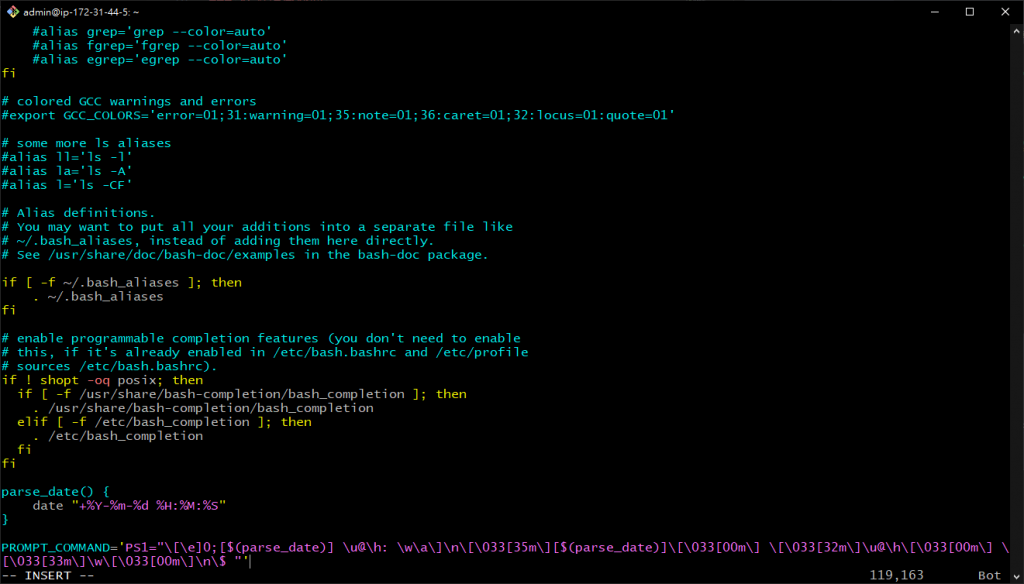Image resolution: width=1024 pixels, height=584 pixels.
Task: Click the window title admin@ip-172-31-44-5
Action: point(82,12)
